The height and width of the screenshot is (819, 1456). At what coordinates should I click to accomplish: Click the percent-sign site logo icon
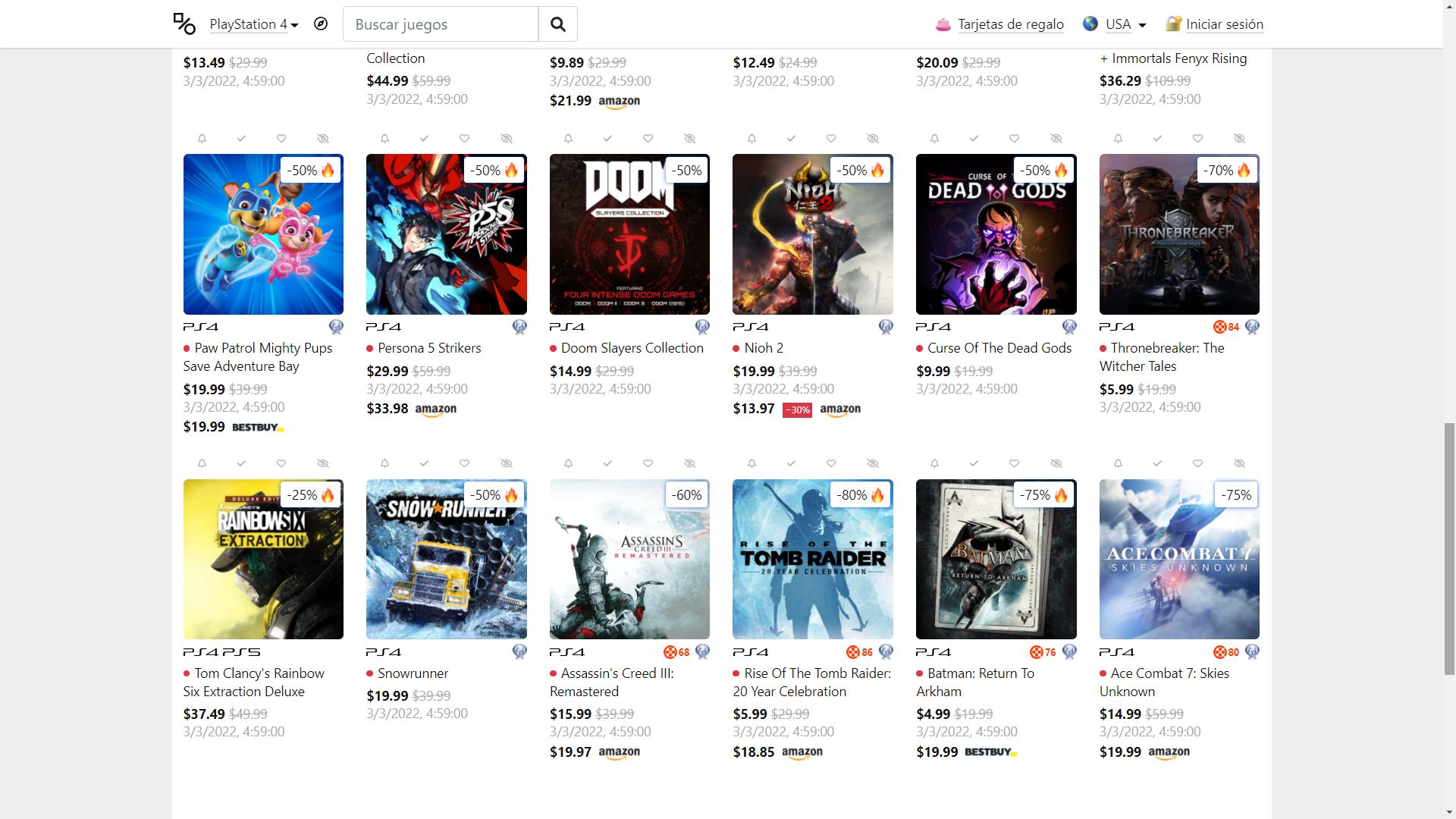coord(184,24)
